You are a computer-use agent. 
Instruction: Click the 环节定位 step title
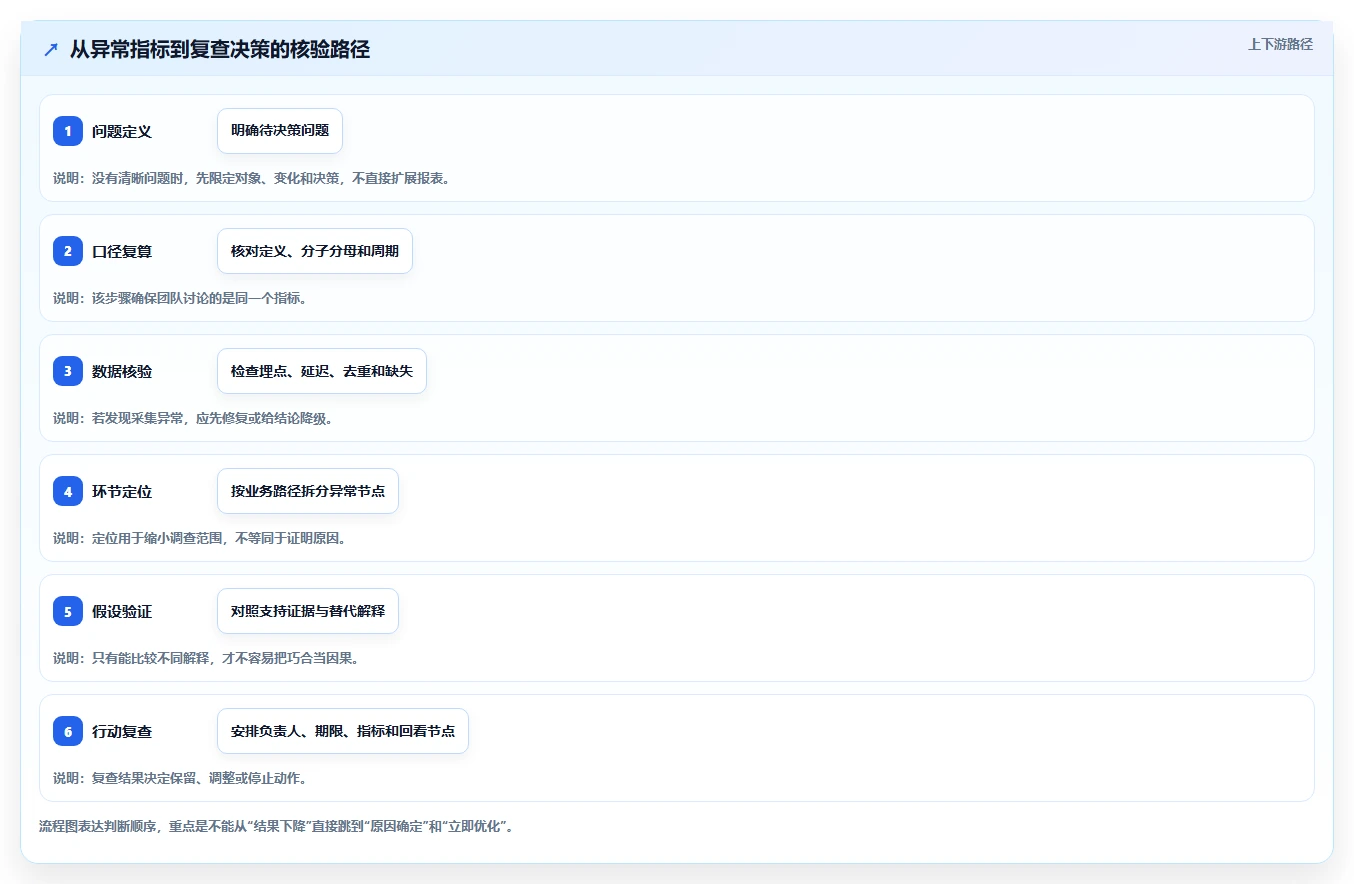click(x=122, y=491)
